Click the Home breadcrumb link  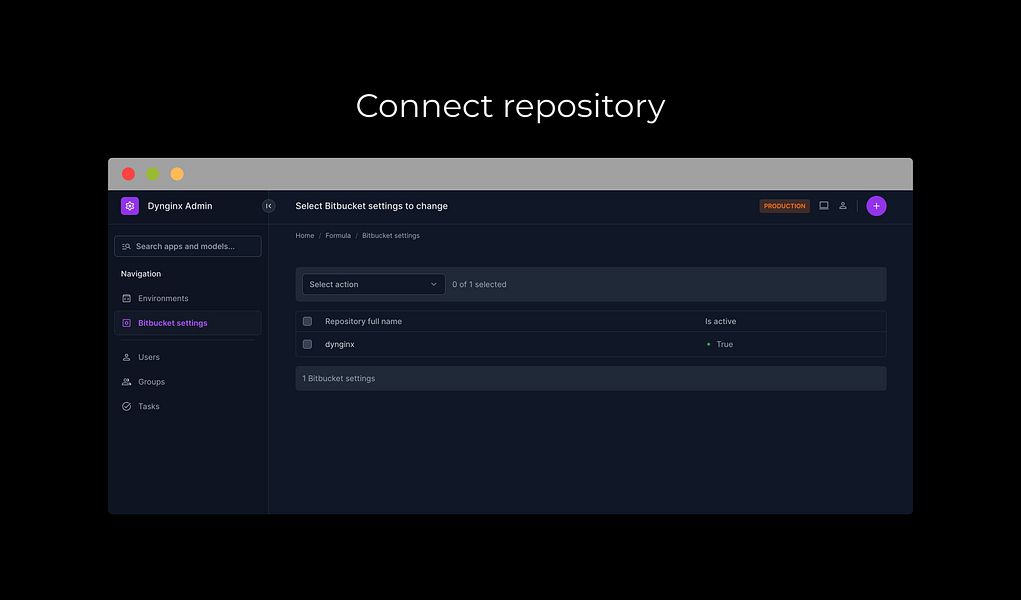305,236
